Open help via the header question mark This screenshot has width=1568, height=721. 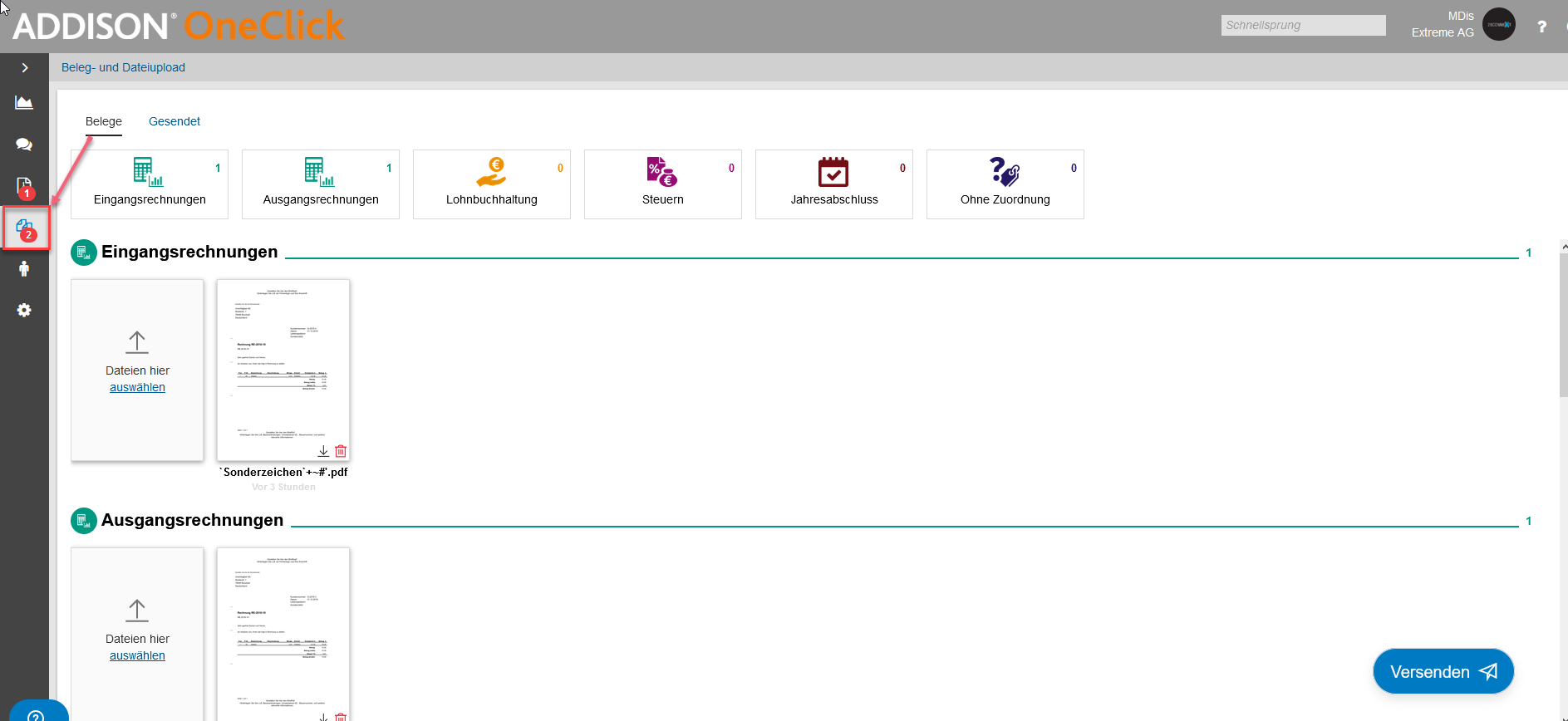(x=1541, y=27)
